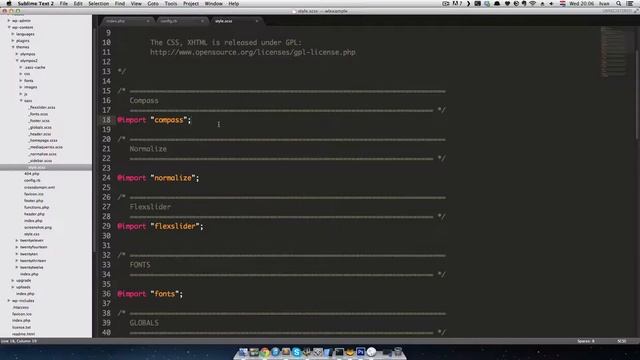Switch to the index.php tab

click(x=126, y=21)
